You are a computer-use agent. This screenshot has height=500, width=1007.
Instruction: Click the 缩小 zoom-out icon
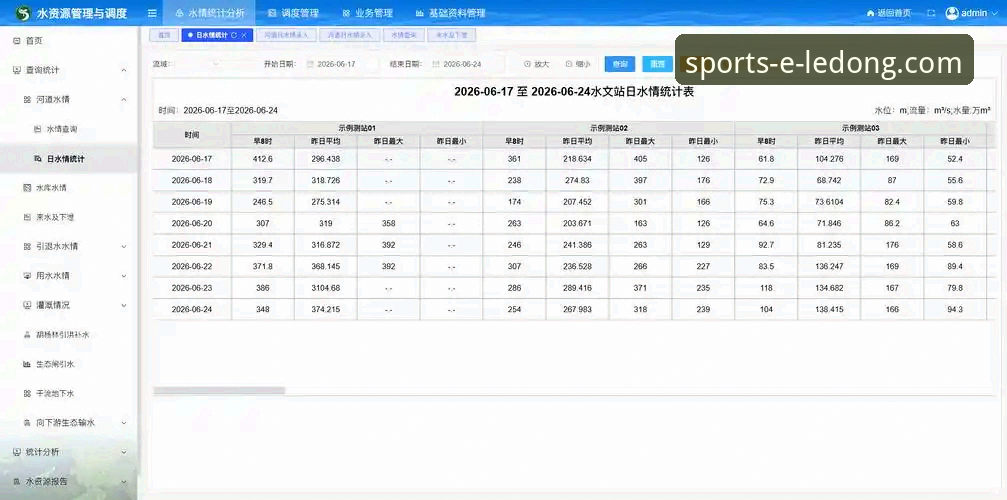[569, 64]
